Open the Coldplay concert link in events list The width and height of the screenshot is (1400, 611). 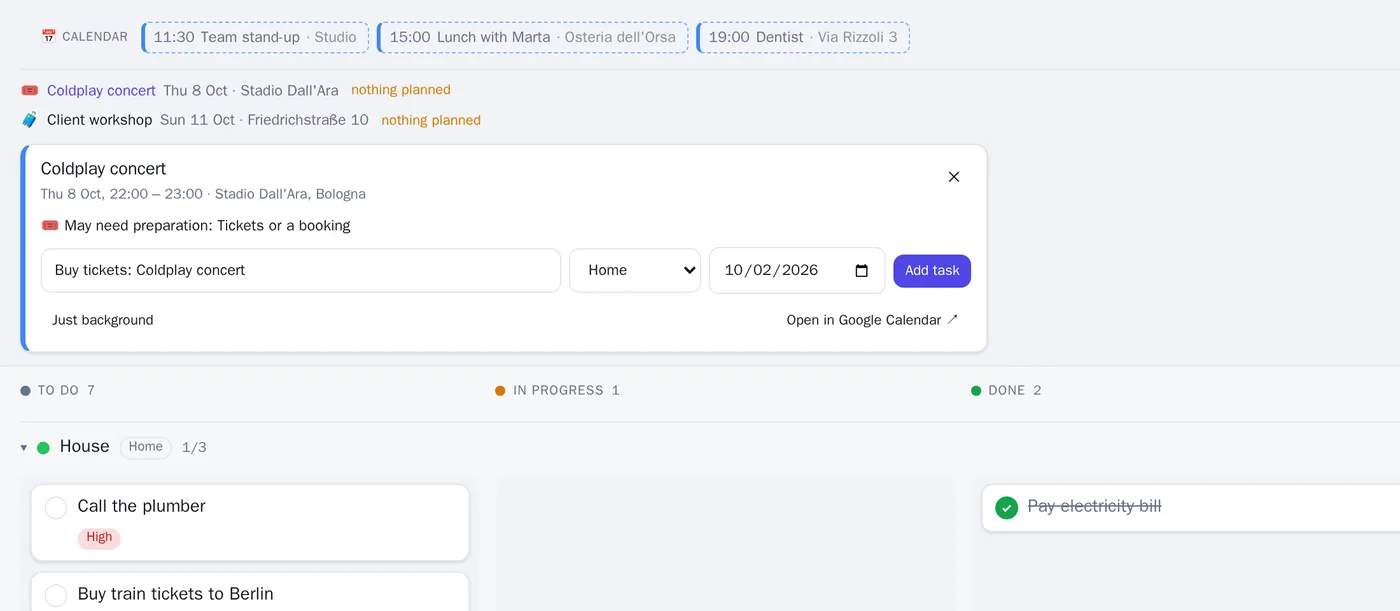pos(101,91)
